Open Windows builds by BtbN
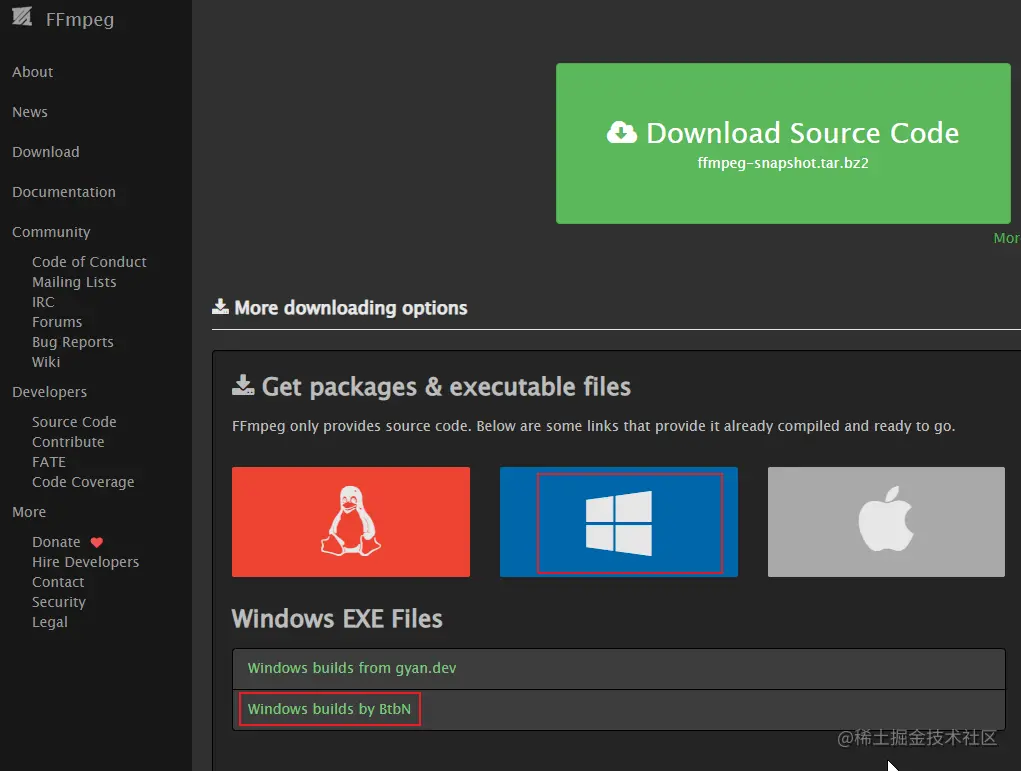Image resolution: width=1021 pixels, height=771 pixels. coord(329,709)
